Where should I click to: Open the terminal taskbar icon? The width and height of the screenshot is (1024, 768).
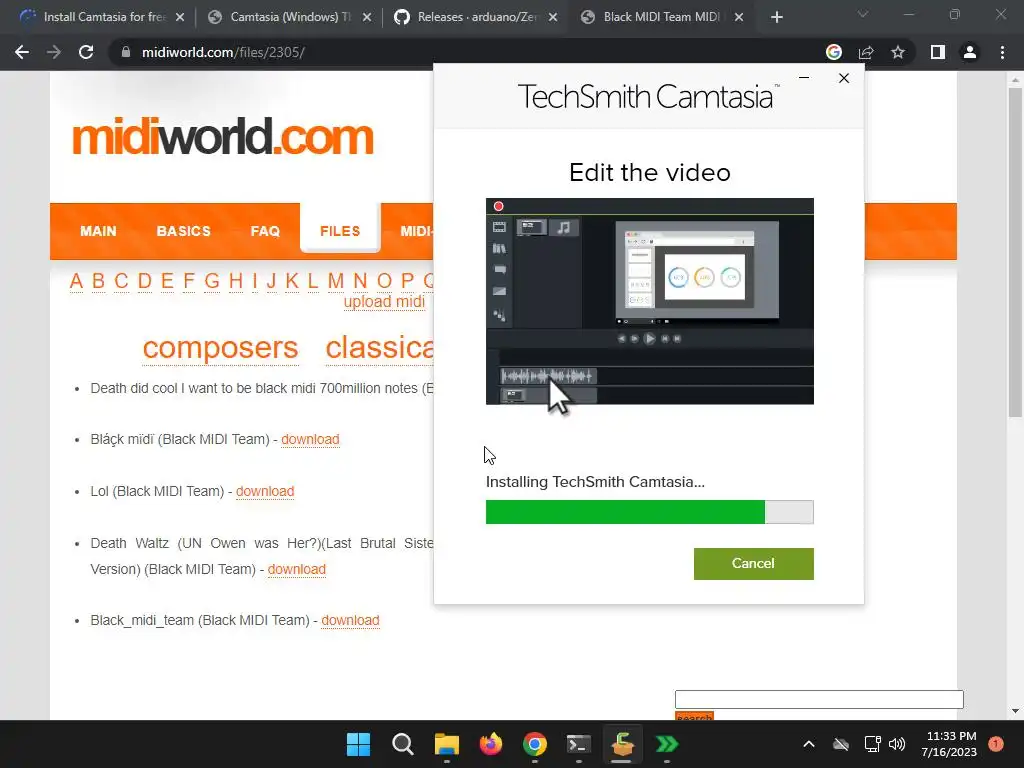579,744
